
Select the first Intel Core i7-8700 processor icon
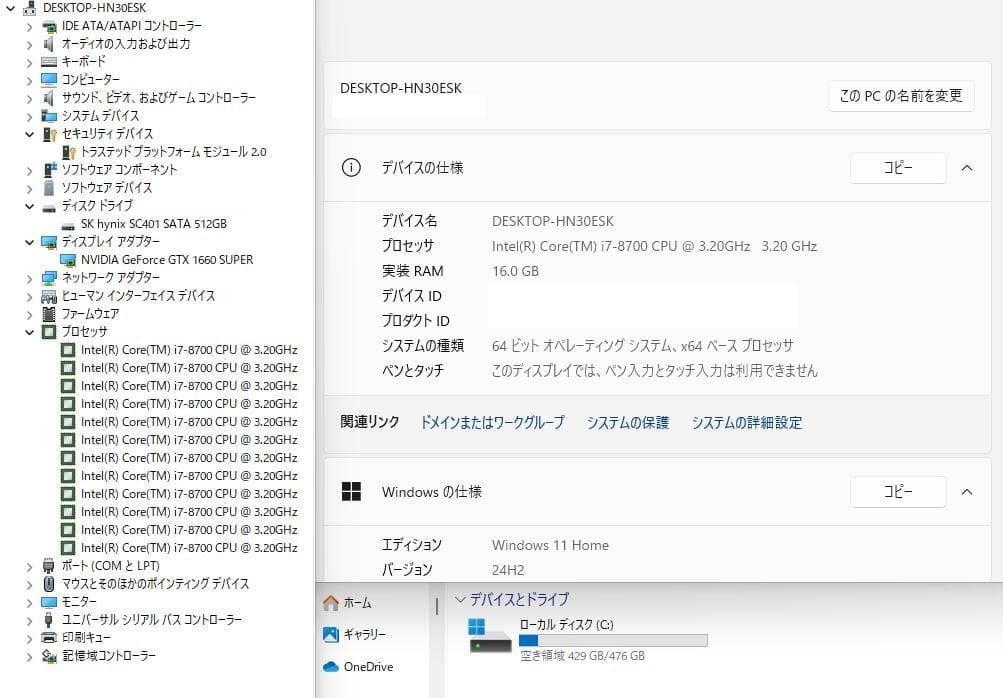[68, 349]
